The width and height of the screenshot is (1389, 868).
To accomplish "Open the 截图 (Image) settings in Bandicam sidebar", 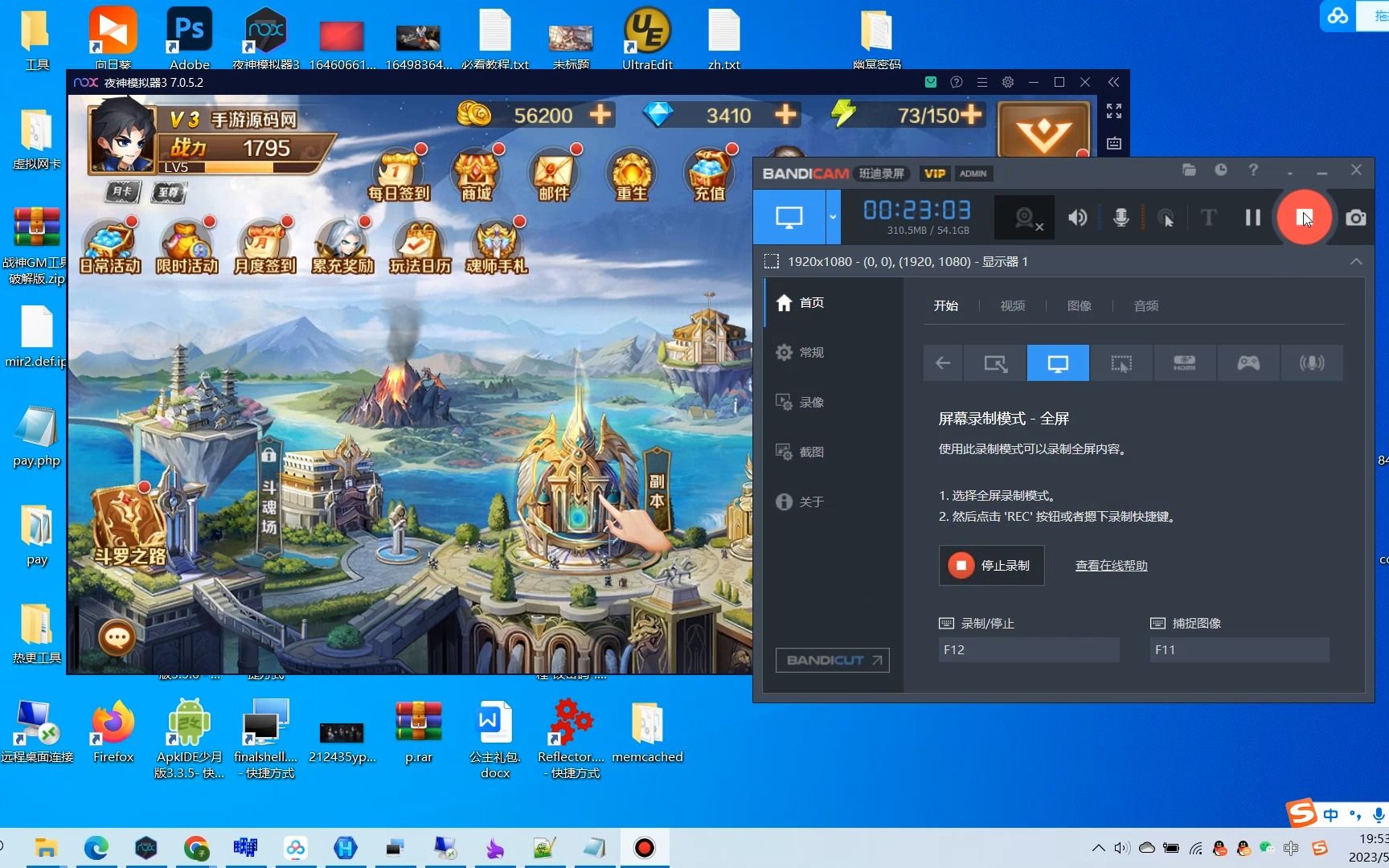I will click(833, 452).
